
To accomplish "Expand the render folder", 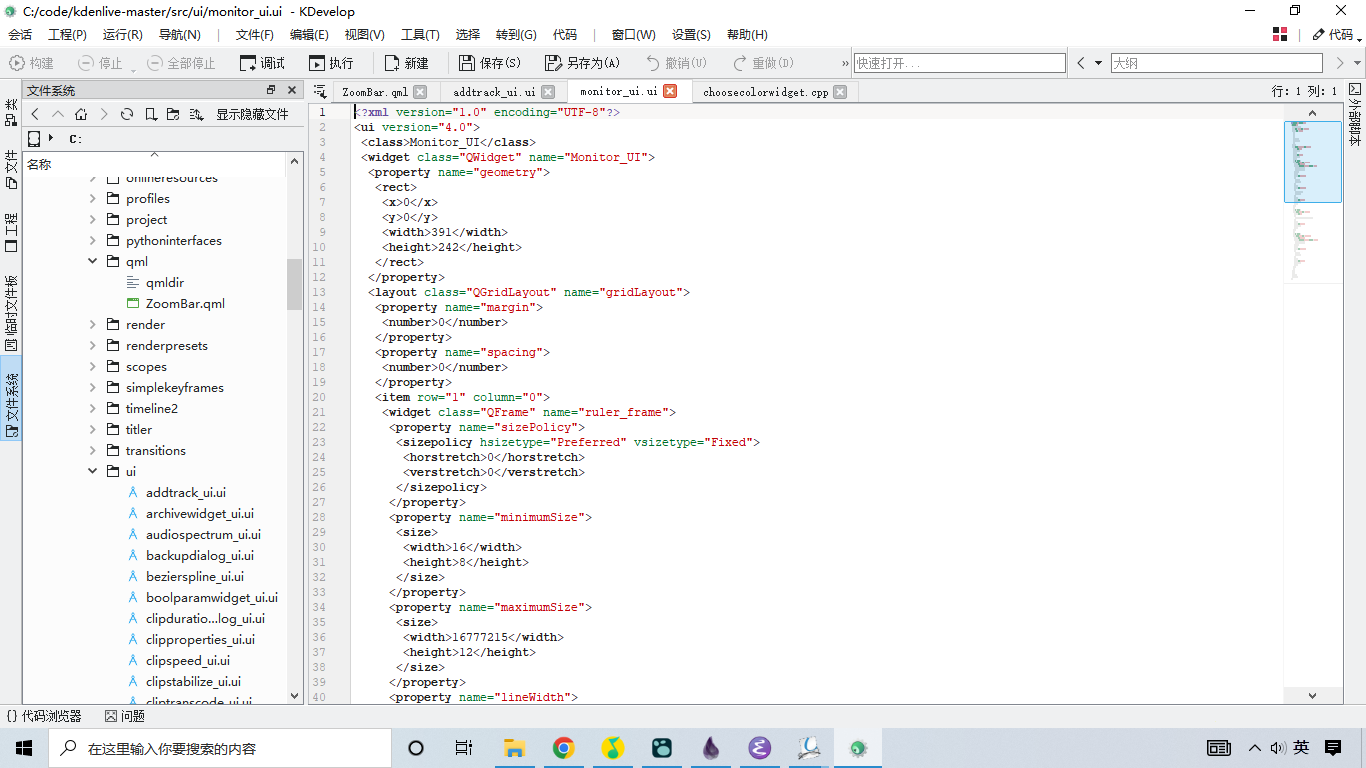I will click(93, 324).
